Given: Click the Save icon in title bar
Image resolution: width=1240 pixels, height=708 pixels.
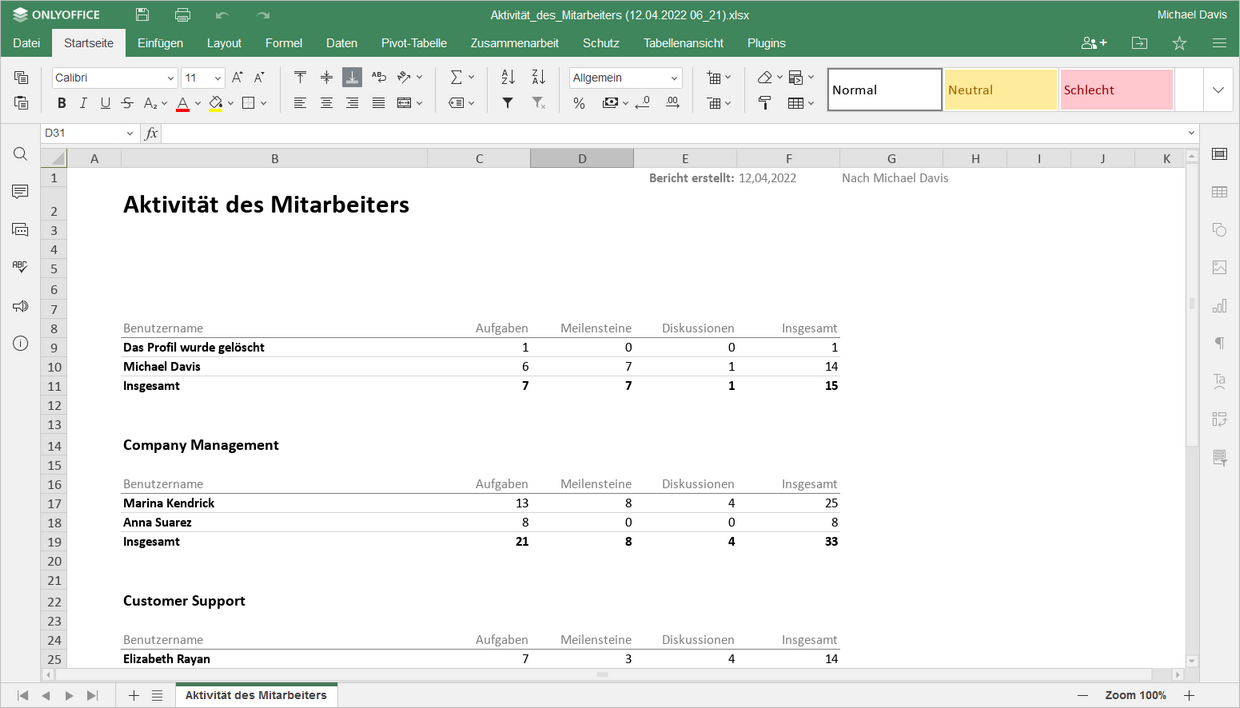Looking at the screenshot, I should click(143, 15).
